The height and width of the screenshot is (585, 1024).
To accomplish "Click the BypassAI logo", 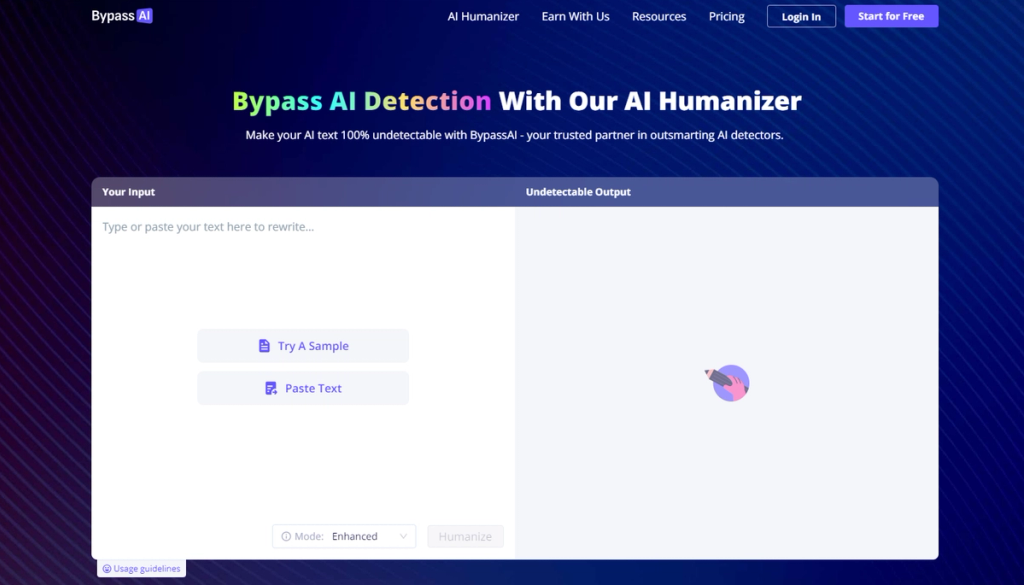I will click(122, 16).
